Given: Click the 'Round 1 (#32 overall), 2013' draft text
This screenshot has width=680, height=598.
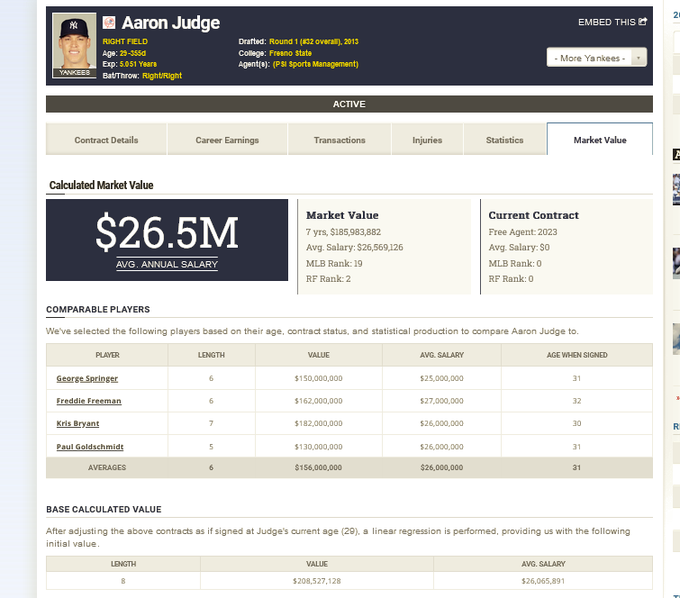Looking at the screenshot, I should pos(314,42).
